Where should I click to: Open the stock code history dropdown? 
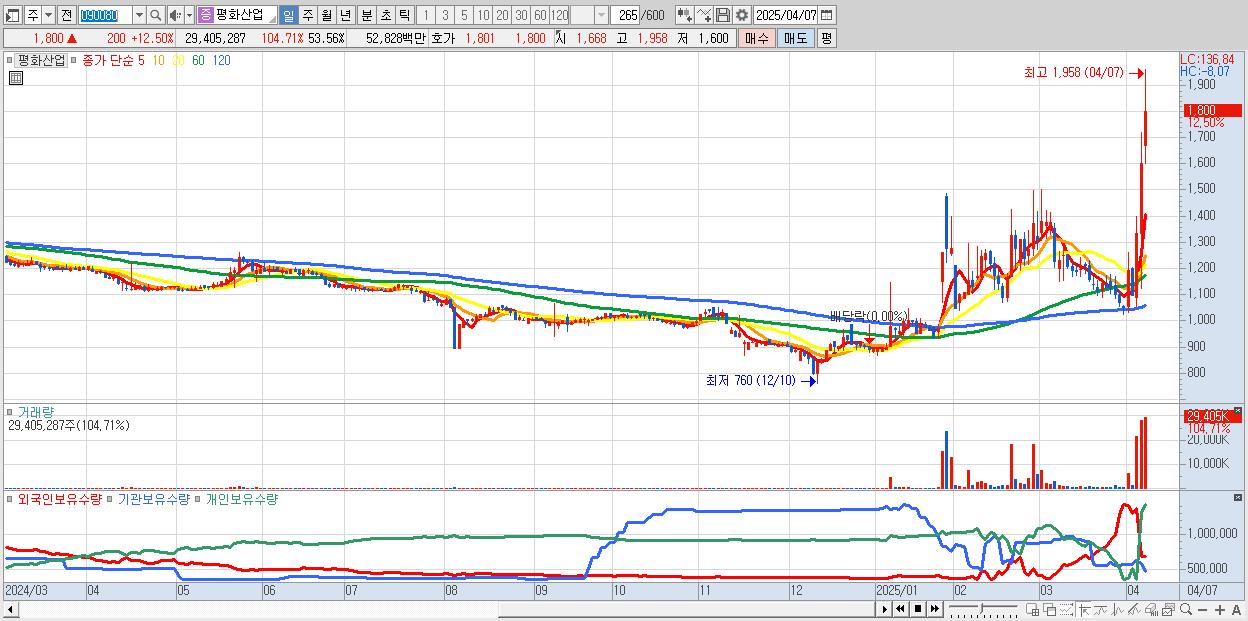pyautogui.click(x=139, y=15)
